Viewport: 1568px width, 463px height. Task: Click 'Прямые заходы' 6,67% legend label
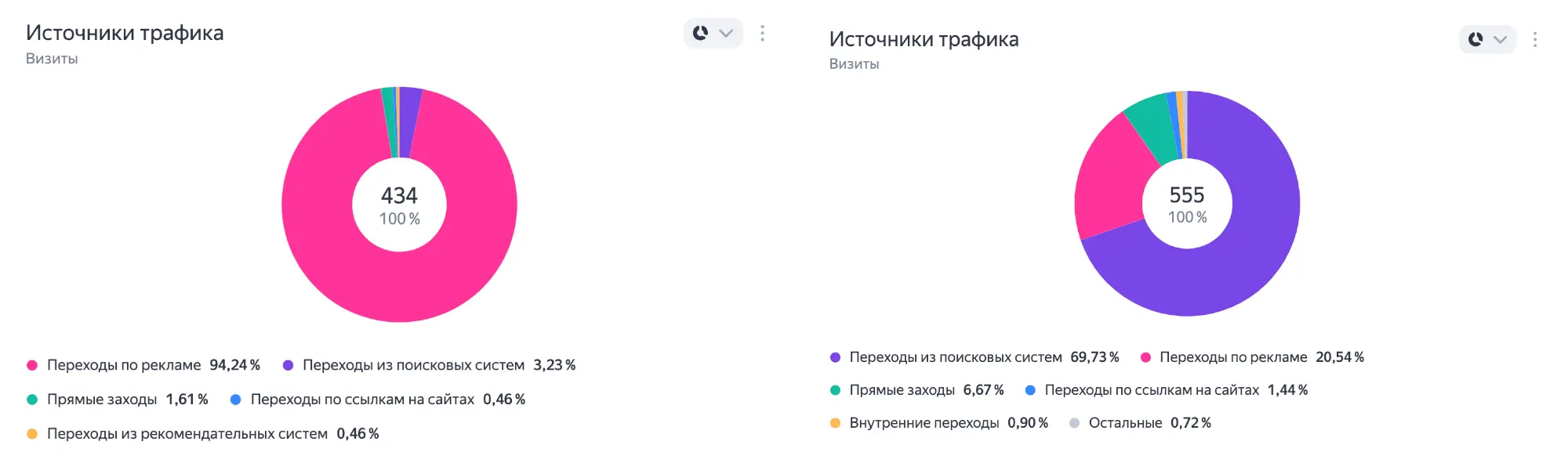902,390
